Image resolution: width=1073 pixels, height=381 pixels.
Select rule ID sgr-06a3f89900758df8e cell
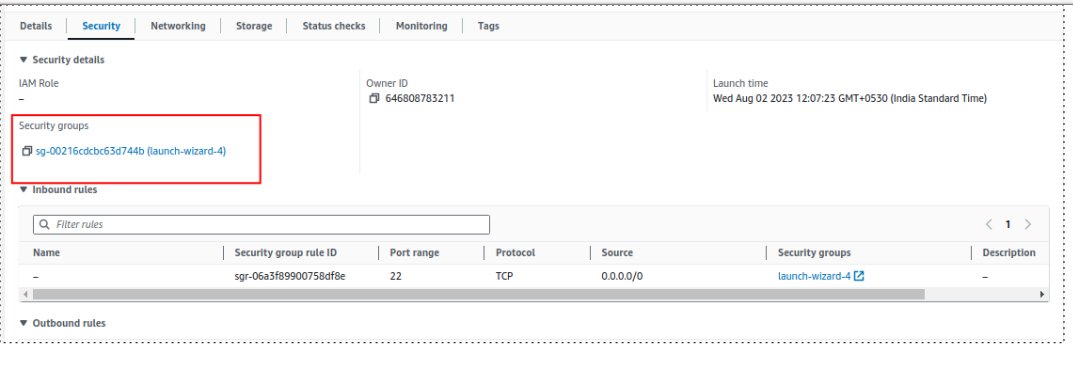290,276
